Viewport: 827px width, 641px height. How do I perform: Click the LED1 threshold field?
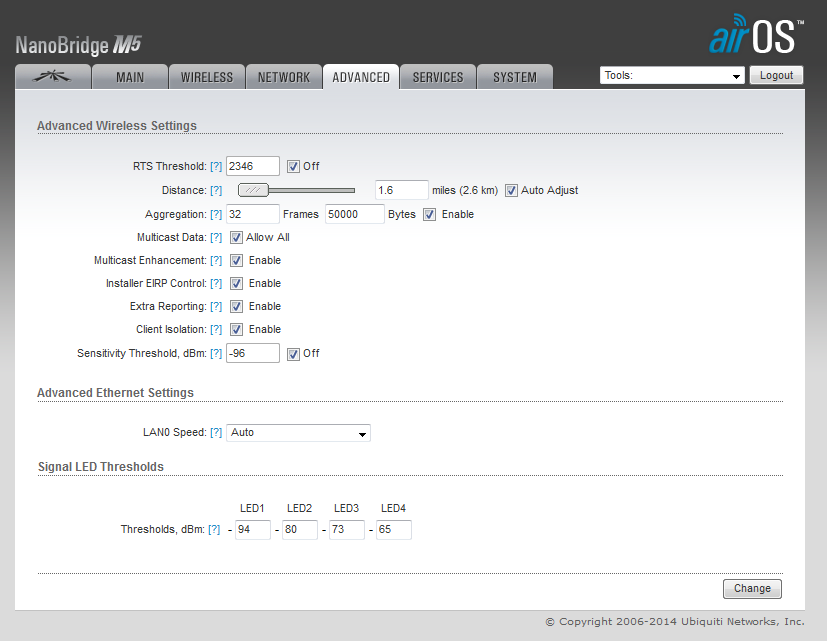pos(253,530)
